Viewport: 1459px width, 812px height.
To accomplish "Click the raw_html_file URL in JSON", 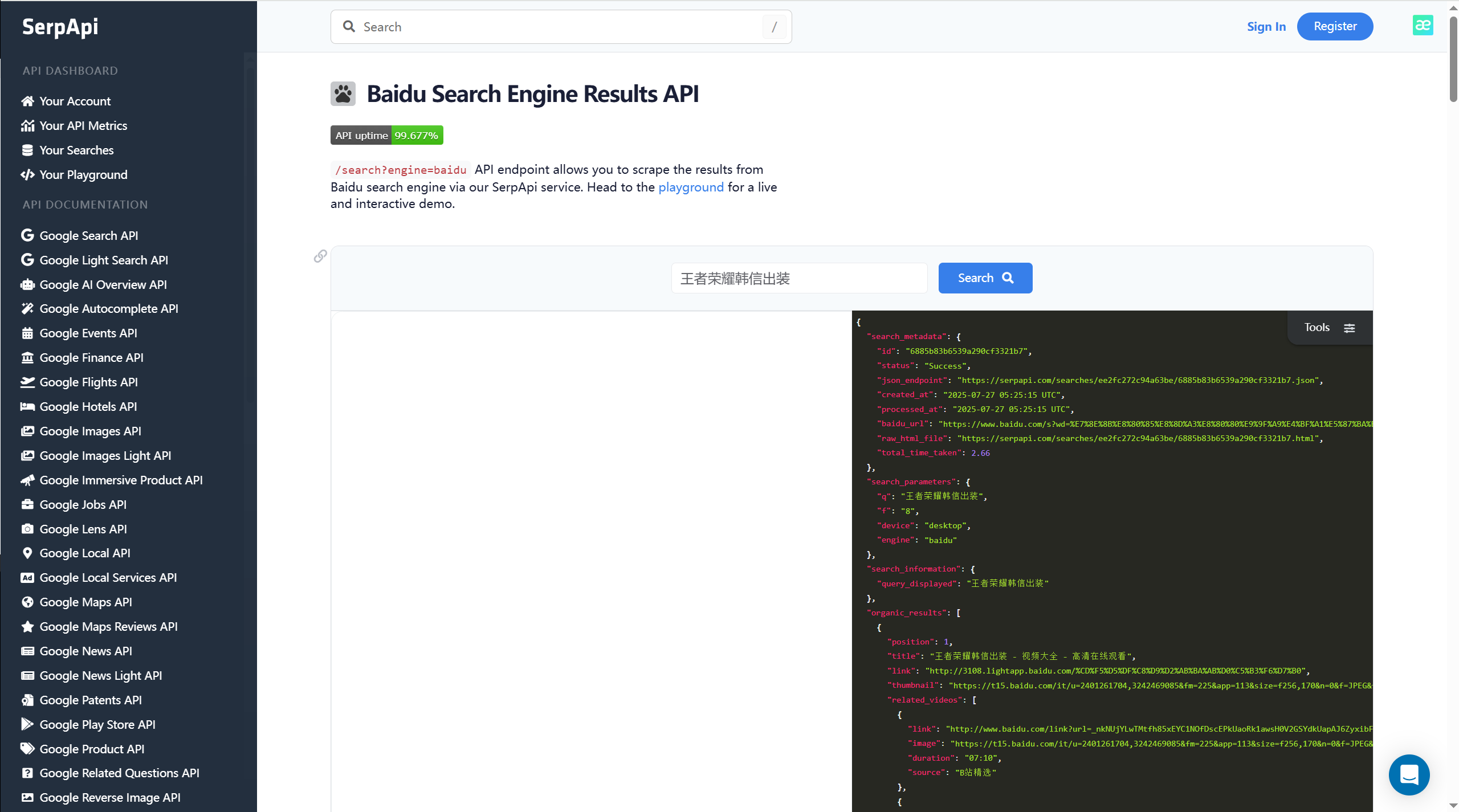I will [x=1138, y=438].
